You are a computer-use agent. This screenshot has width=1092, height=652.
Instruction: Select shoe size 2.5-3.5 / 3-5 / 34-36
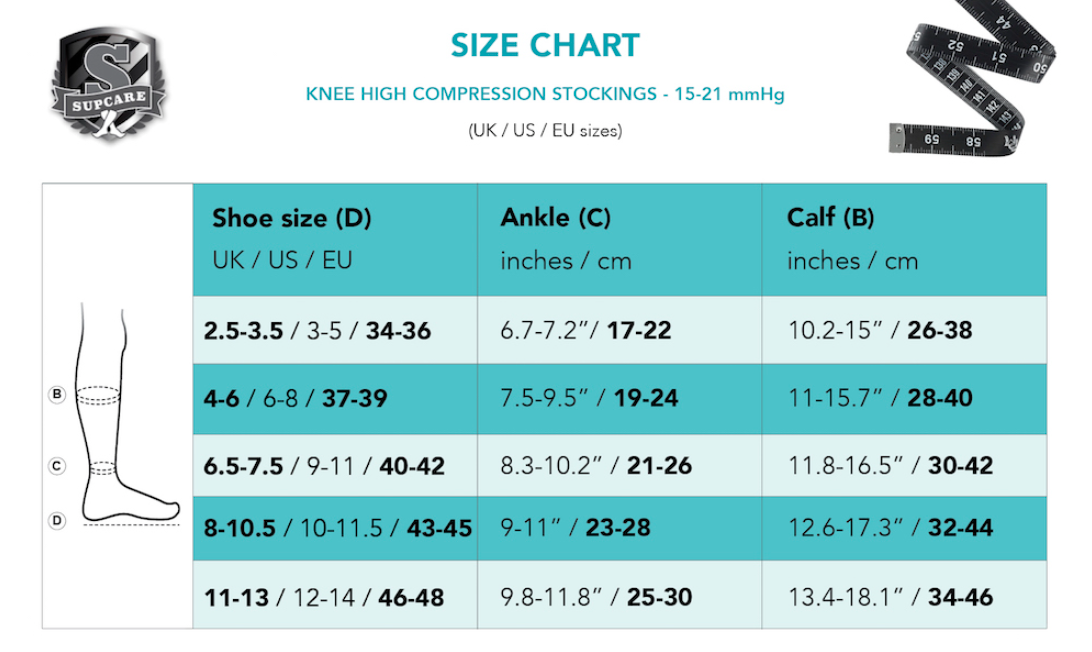[x=317, y=330]
